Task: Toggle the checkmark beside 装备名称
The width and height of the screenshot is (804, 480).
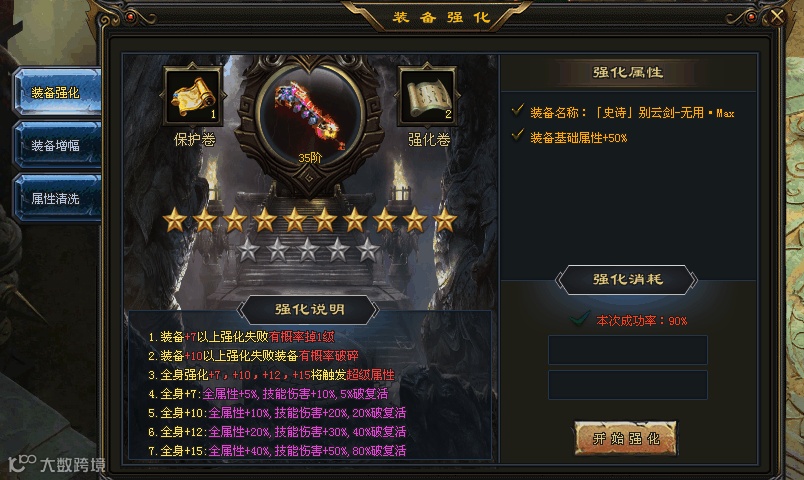Action: 517,110
